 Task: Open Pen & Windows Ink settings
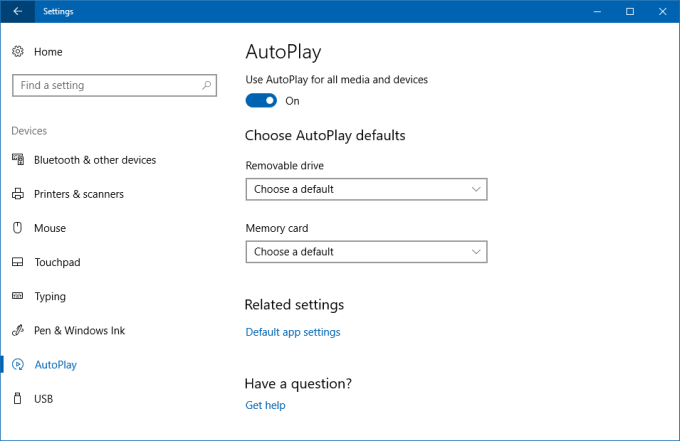click(79, 330)
